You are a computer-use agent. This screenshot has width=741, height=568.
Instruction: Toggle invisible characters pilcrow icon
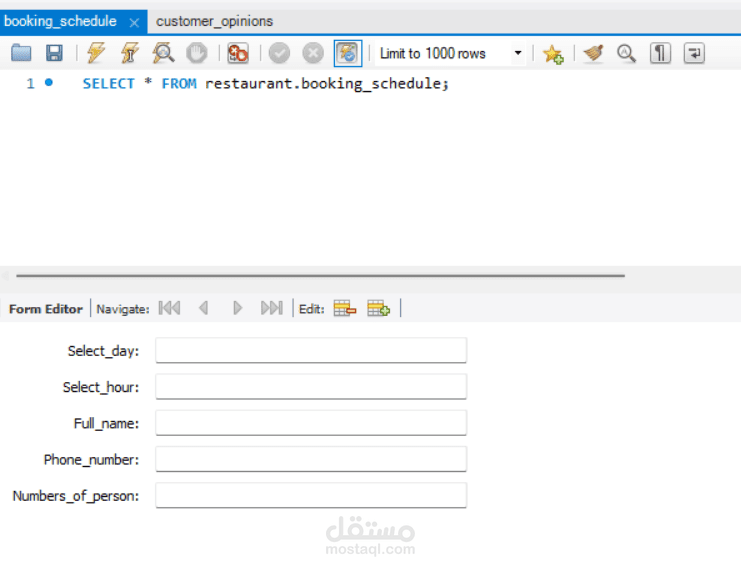tap(660, 53)
